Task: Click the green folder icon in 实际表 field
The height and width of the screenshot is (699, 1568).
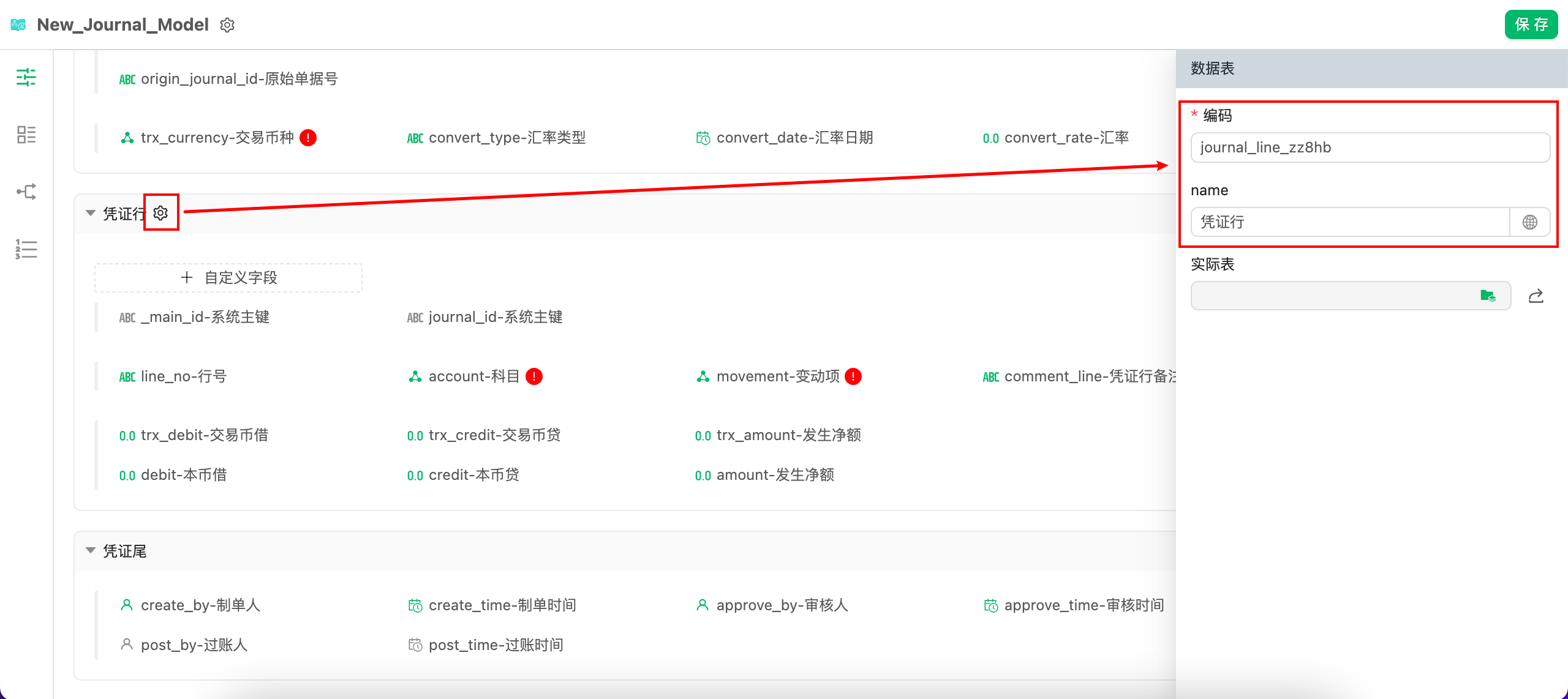Action: pos(1488,296)
